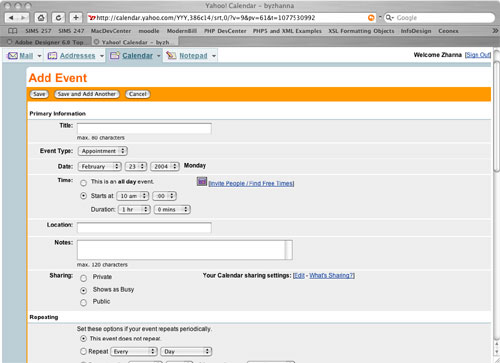
Task: Click the Save button
Action: click(39, 94)
